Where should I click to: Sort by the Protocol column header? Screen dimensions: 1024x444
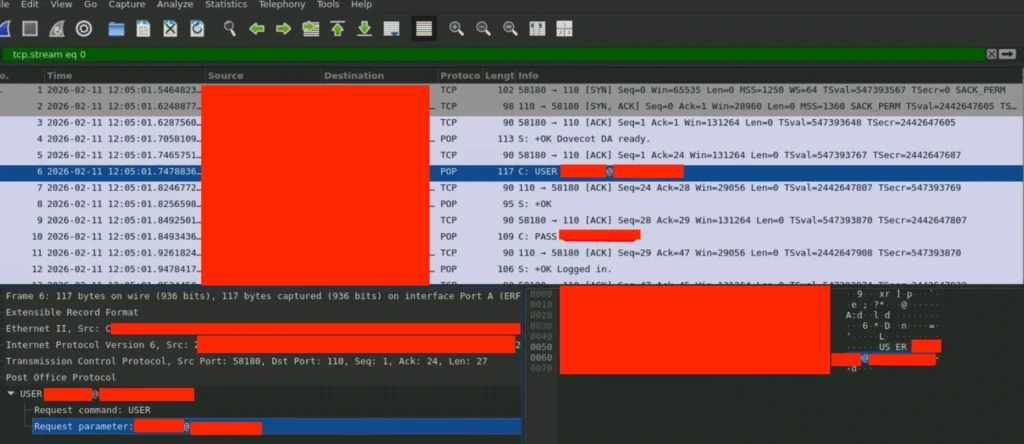coord(460,76)
